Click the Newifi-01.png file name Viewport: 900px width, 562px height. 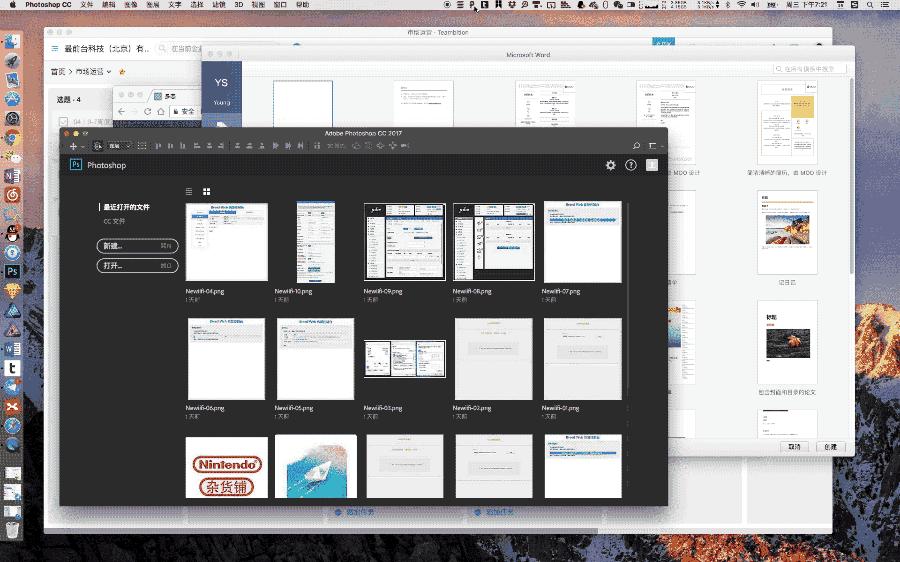pos(560,408)
